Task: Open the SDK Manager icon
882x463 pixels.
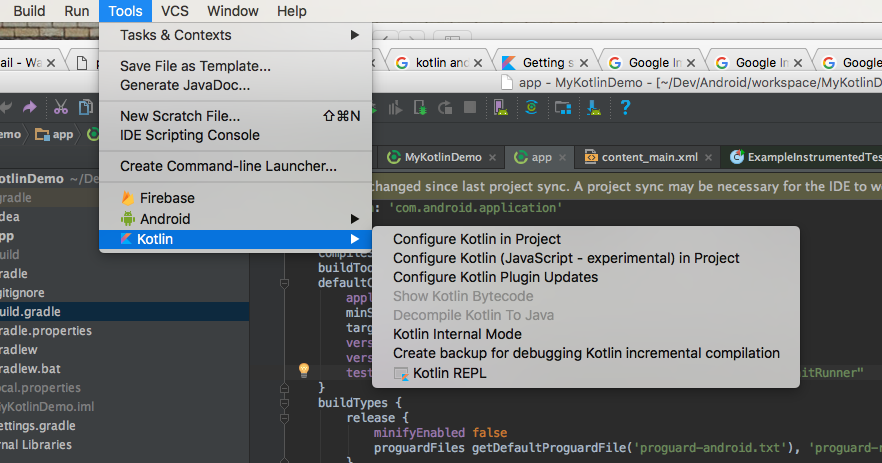Action: click(593, 107)
